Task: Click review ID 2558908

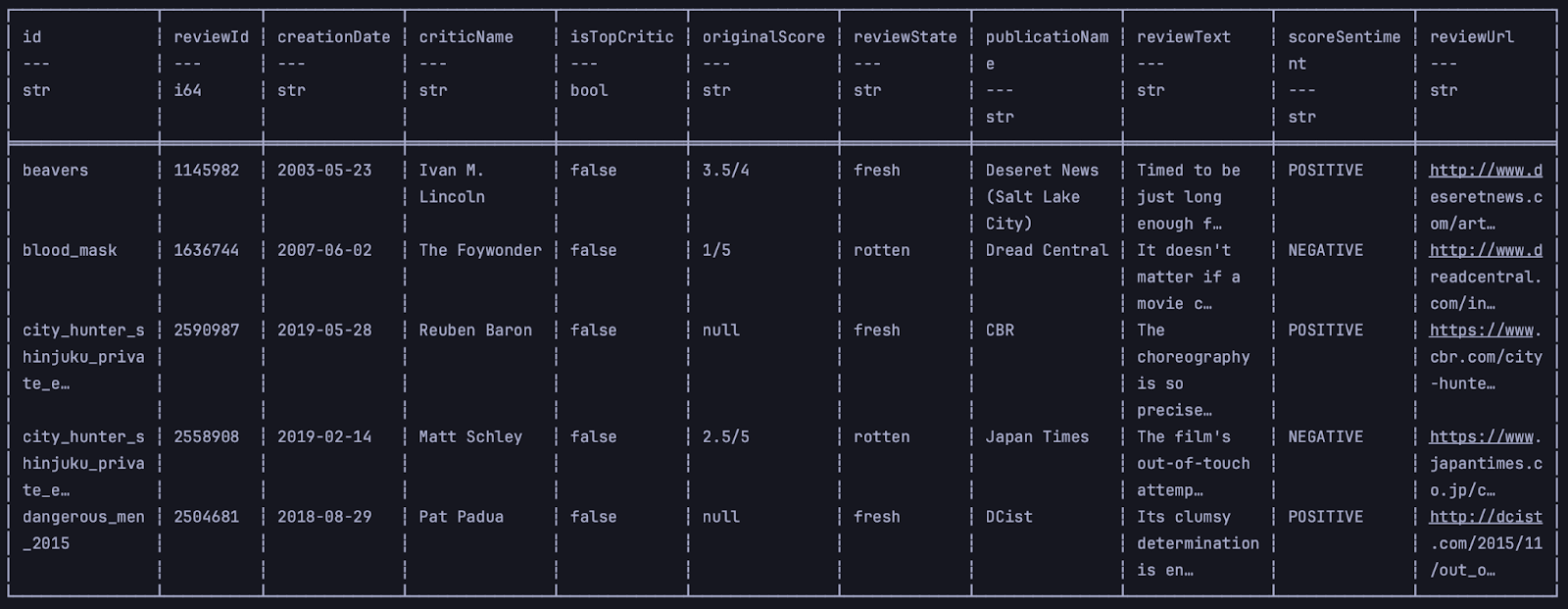Action: pos(206,437)
